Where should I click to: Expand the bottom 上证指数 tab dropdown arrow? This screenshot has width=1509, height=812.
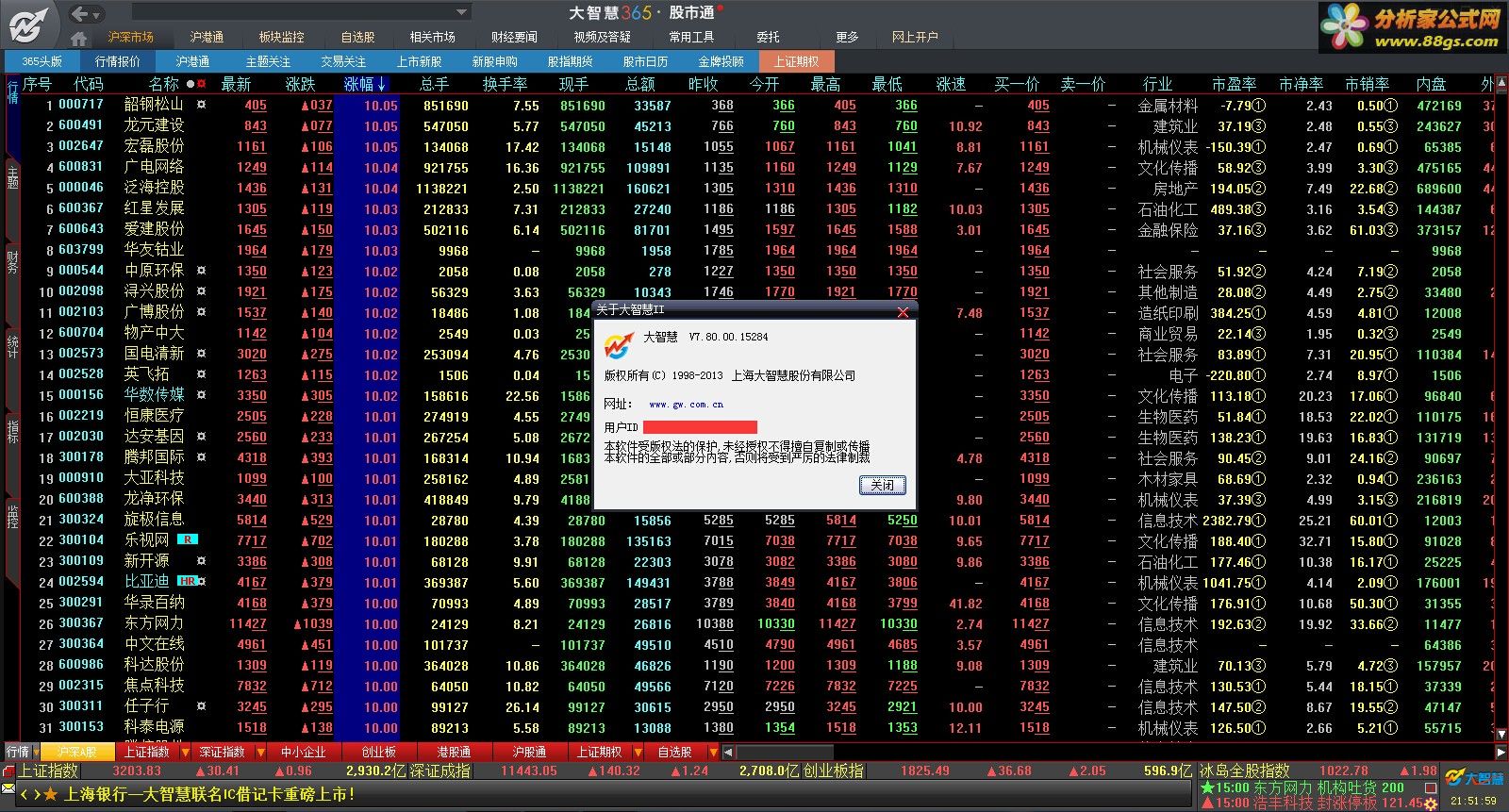pos(183,753)
